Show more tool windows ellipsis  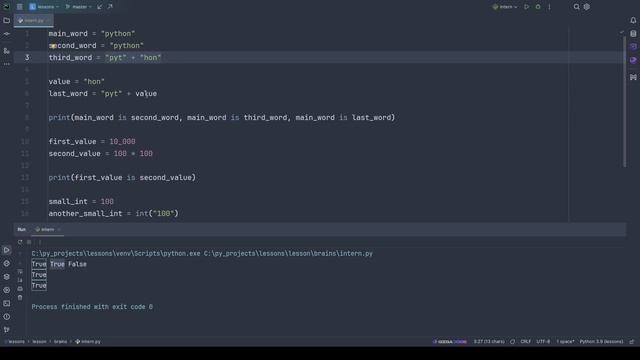point(7,64)
